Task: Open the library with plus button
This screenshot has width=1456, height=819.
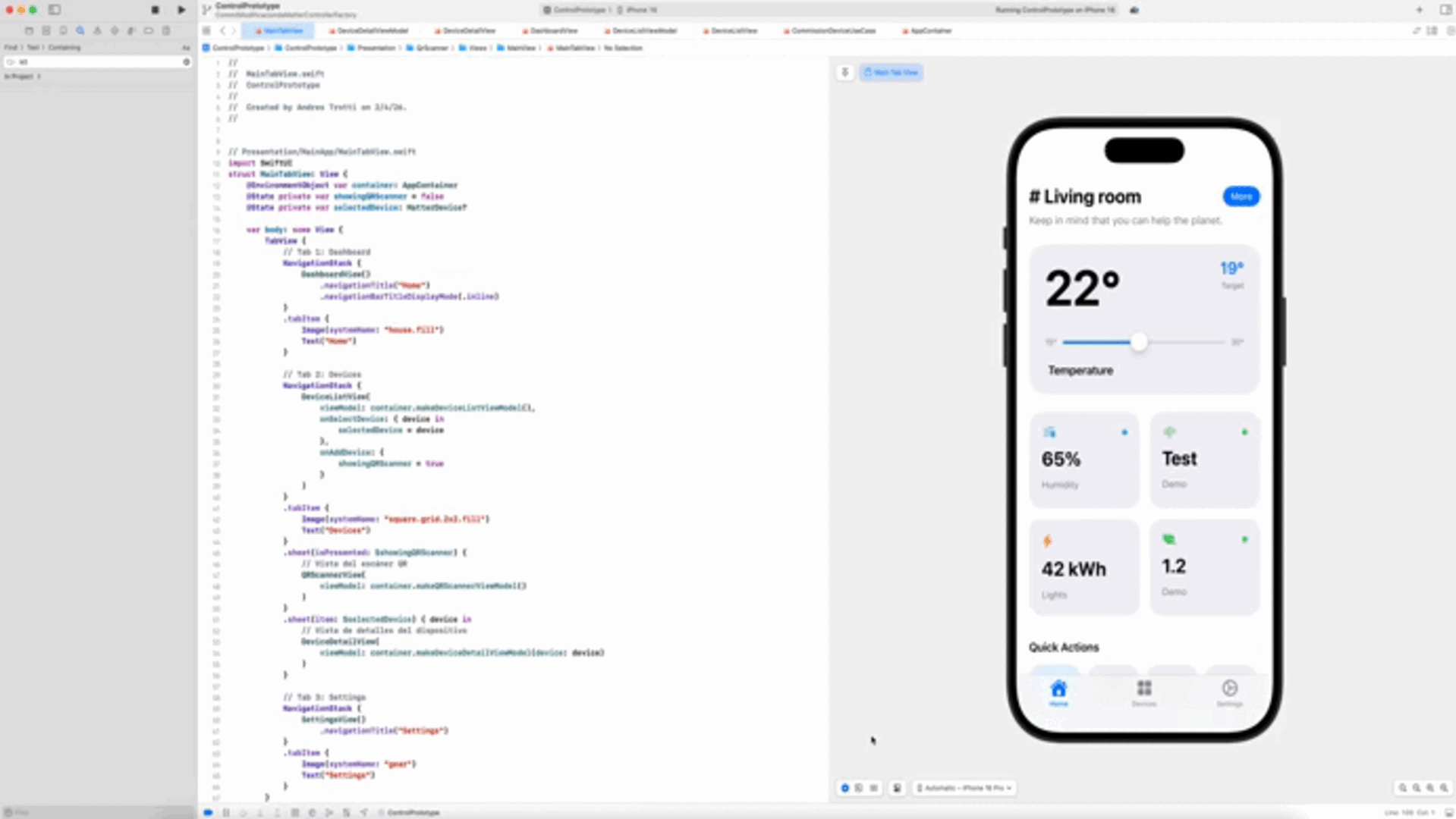Action: tap(1419, 10)
